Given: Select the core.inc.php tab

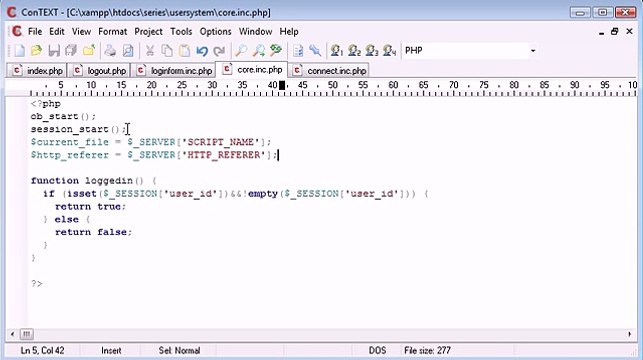Looking at the screenshot, I should [x=252, y=70].
